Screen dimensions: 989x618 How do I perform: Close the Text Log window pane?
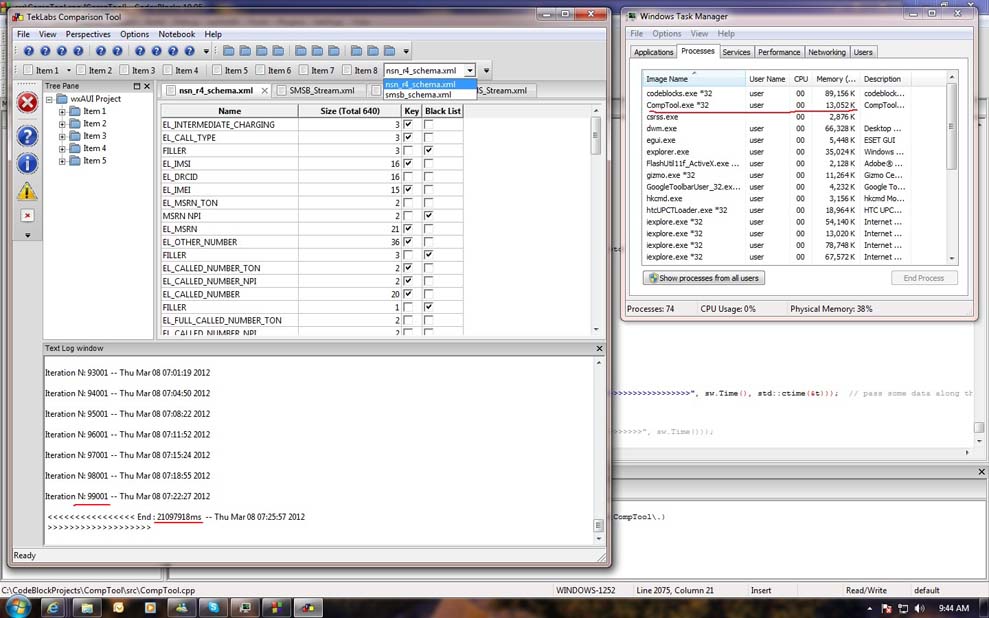point(599,348)
